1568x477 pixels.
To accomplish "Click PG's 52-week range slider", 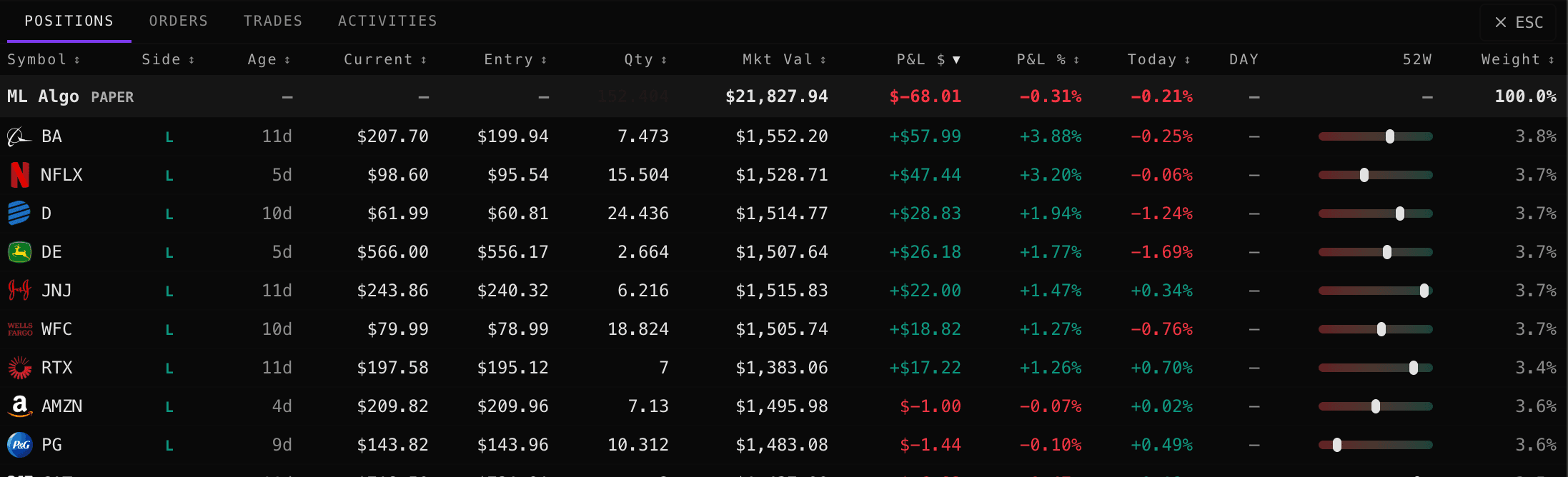I will pyautogui.click(x=1376, y=445).
